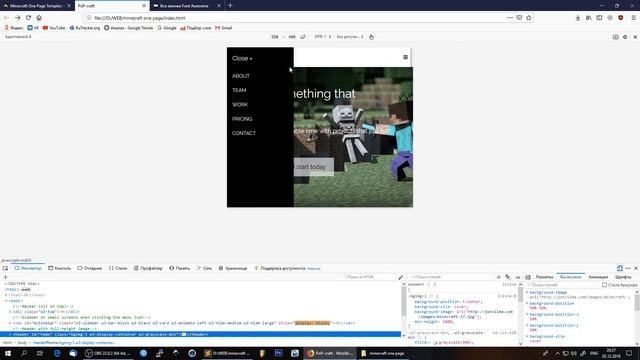Switch to the Style Editor tab
The width and height of the screenshot is (640, 360).
(118, 268)
